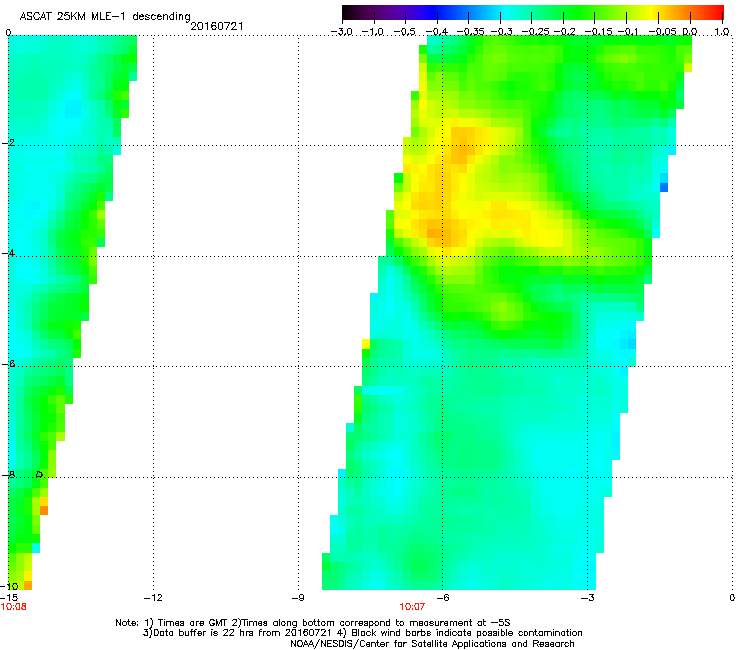This screenshot has width=740, height=650.
Task: Click the note line starting "3)Data buffer is 22 hrs"
Action: [362, 633]
